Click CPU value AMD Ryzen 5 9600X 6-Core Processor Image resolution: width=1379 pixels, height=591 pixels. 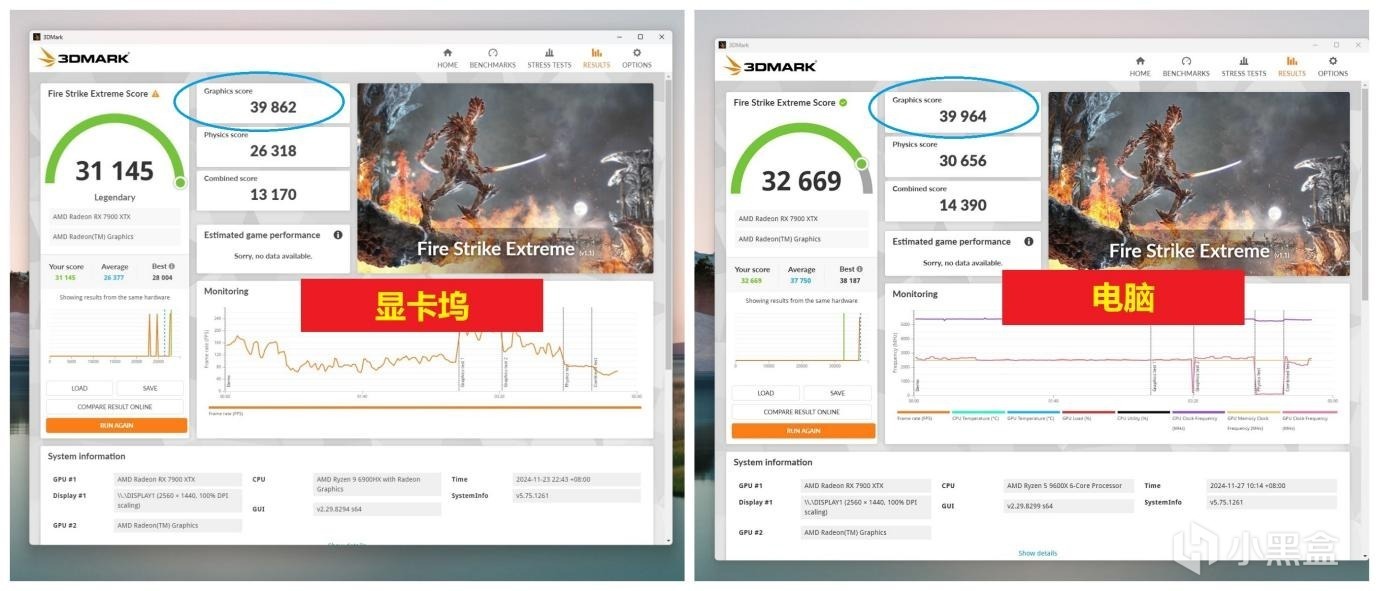point(1069,486)
